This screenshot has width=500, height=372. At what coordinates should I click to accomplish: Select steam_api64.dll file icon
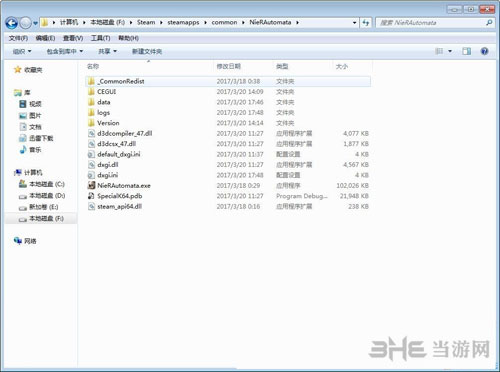pos(91,206)
